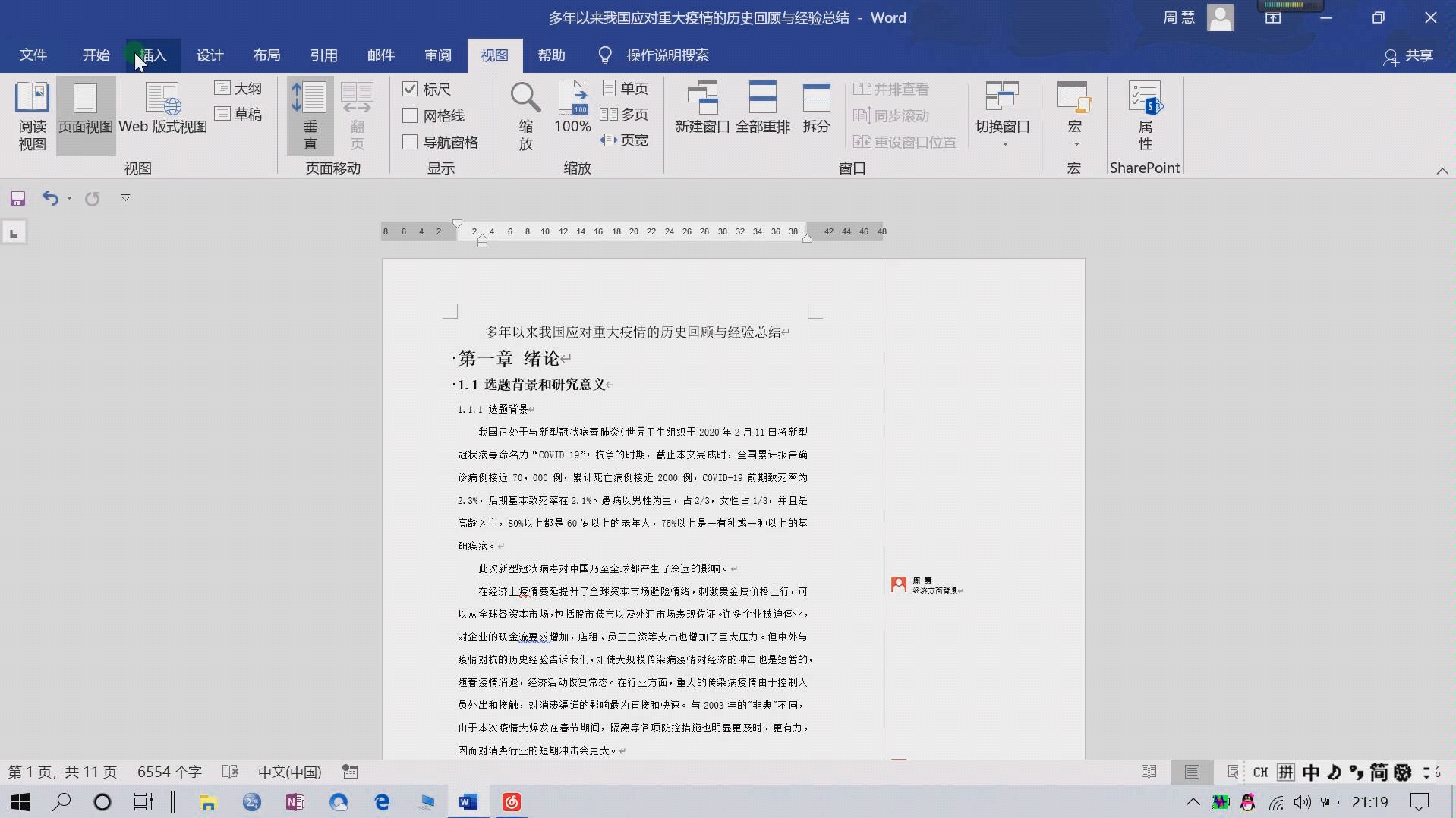Image resolution: width=1456 pixels, height=818 pixels.
Task: Switch to the 插入 ribbon tab
Action: pos(151,55)
